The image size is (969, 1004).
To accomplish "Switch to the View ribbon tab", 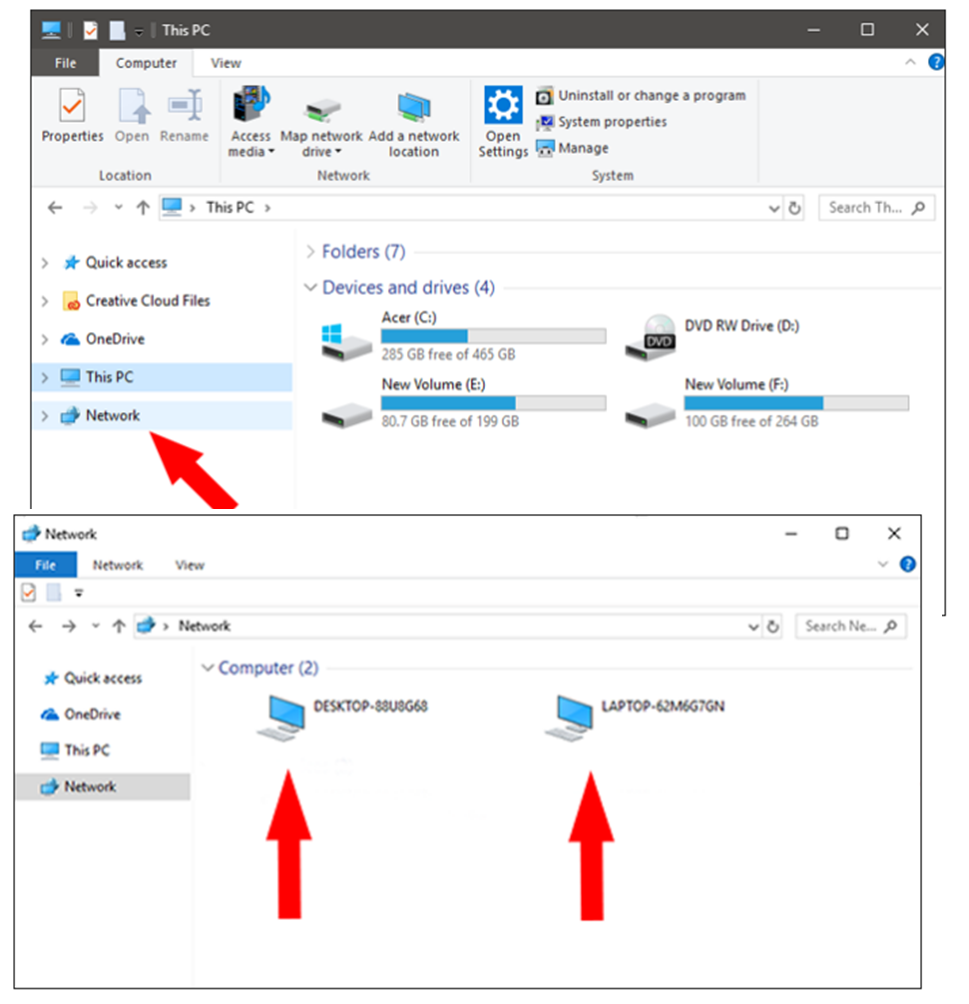I will tap(224, 63).
